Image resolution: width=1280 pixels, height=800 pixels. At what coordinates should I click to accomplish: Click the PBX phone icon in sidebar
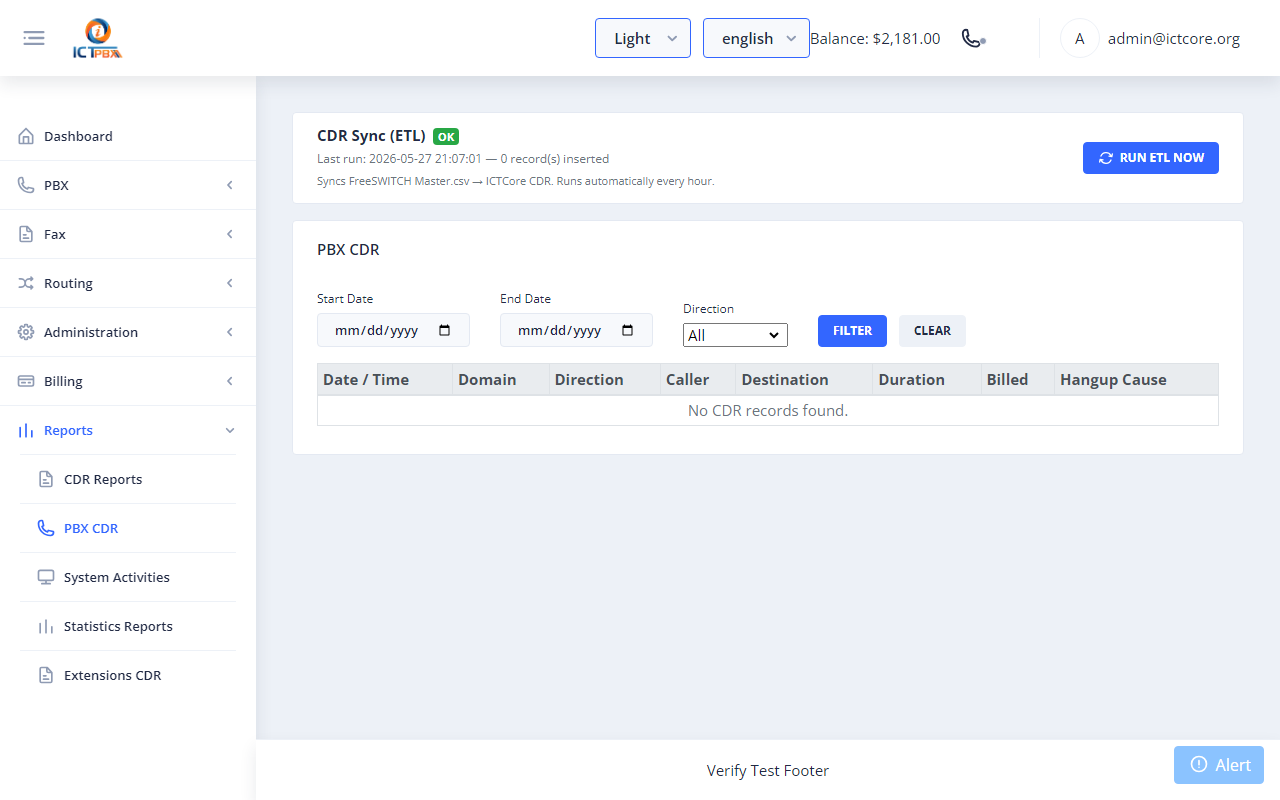coord(26,185)
